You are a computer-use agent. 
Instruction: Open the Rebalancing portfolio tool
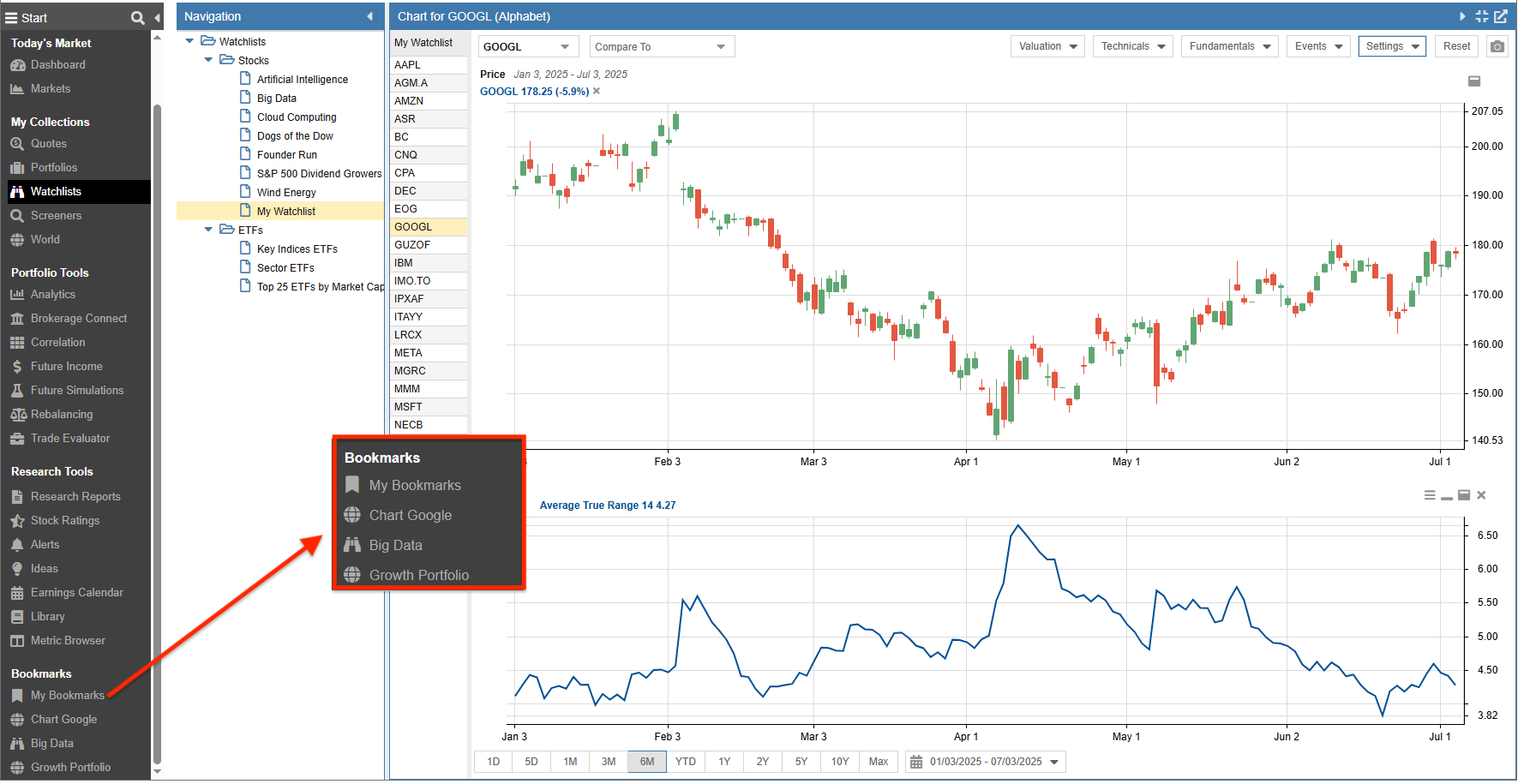click(x=61, y=414)
